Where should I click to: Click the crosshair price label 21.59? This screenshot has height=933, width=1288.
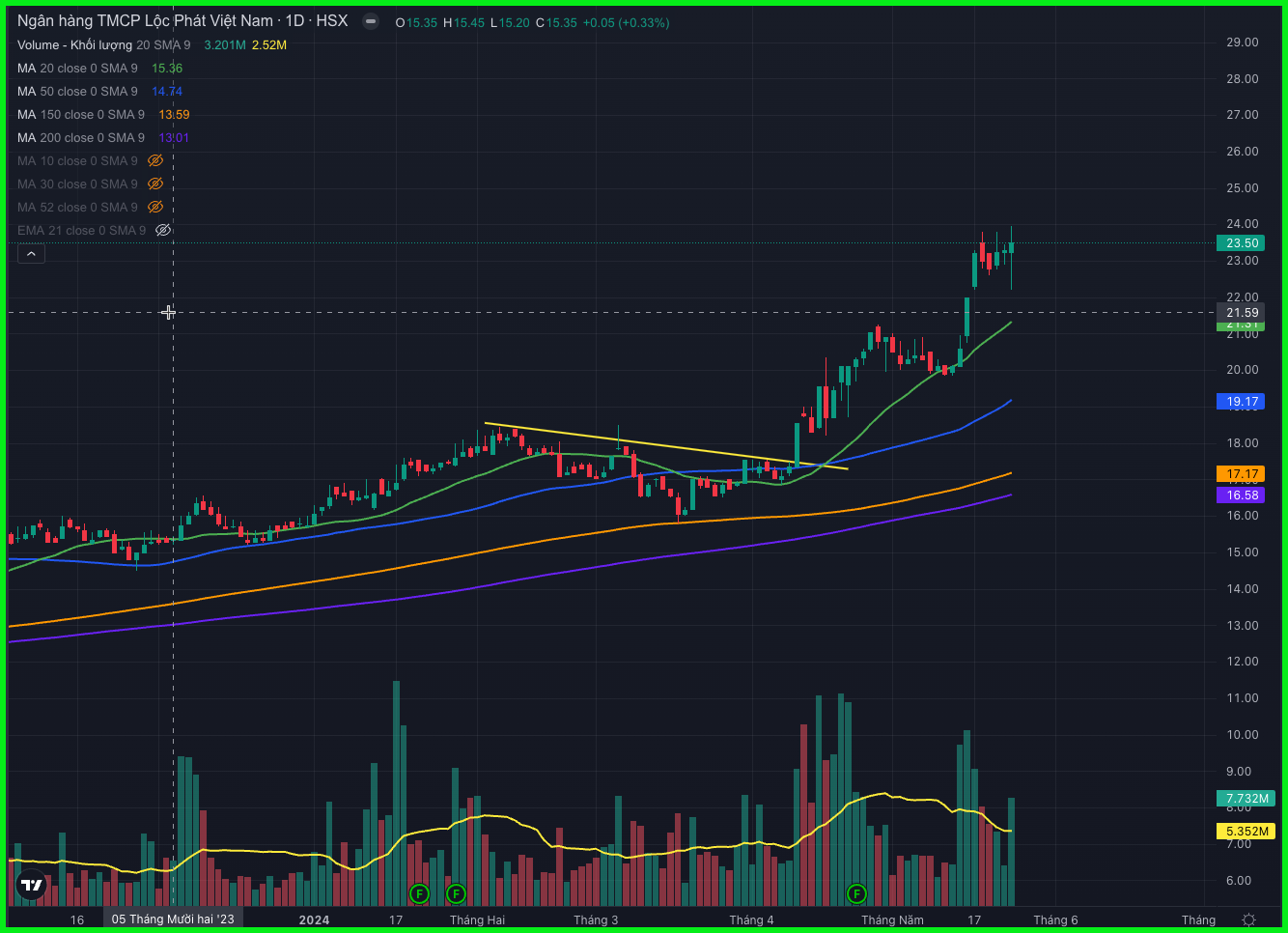1242,312
